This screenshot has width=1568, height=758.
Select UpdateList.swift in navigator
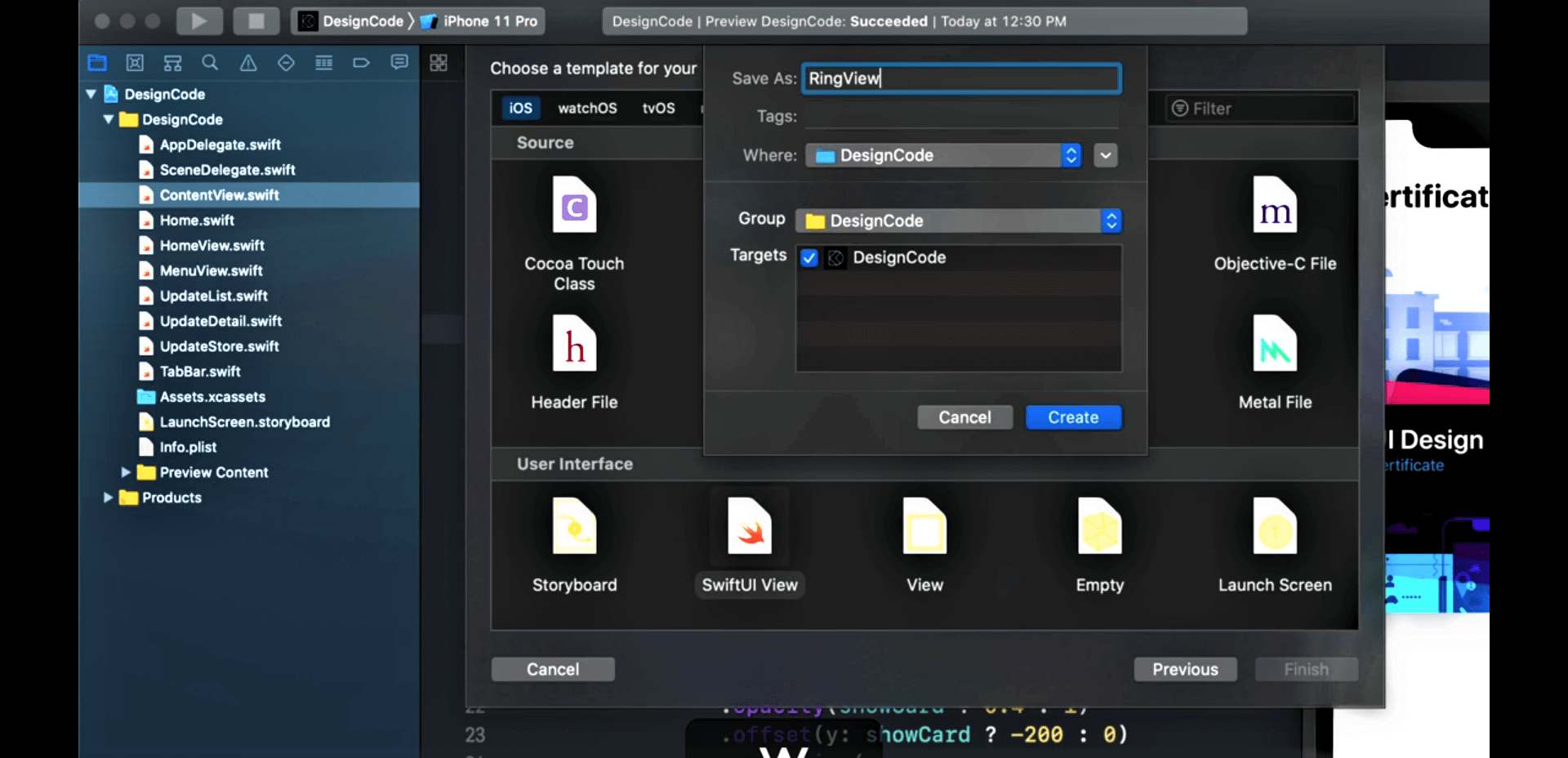point(248,296)
